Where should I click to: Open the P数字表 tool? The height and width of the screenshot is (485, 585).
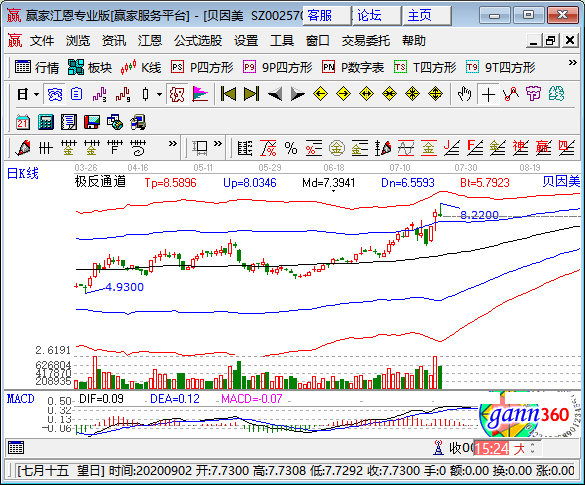(x=353, y=68)
